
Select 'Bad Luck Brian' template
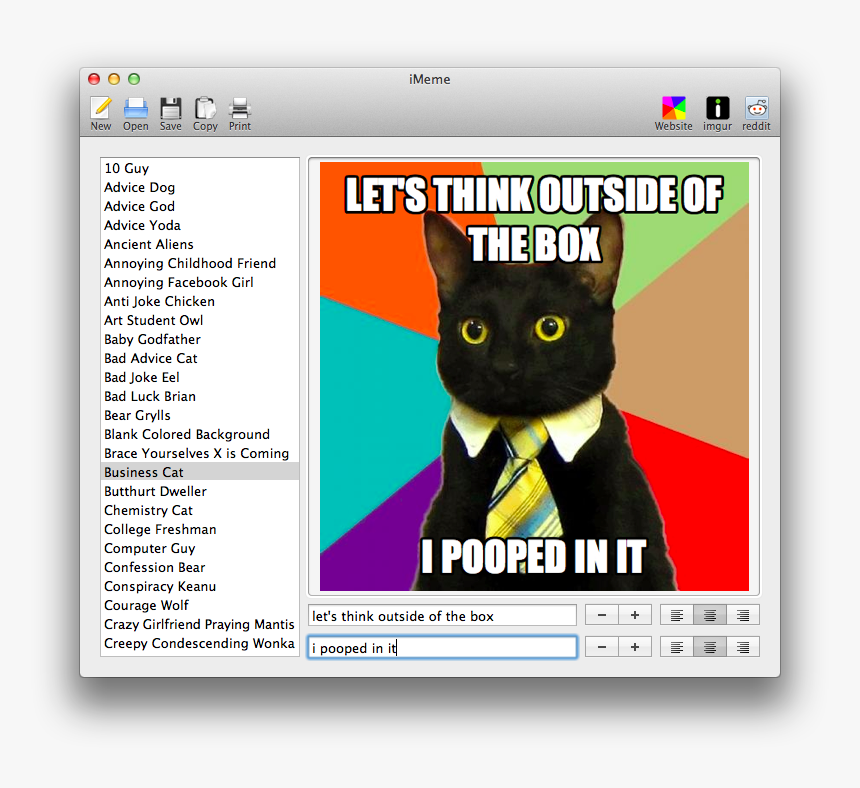pos(200,396)
